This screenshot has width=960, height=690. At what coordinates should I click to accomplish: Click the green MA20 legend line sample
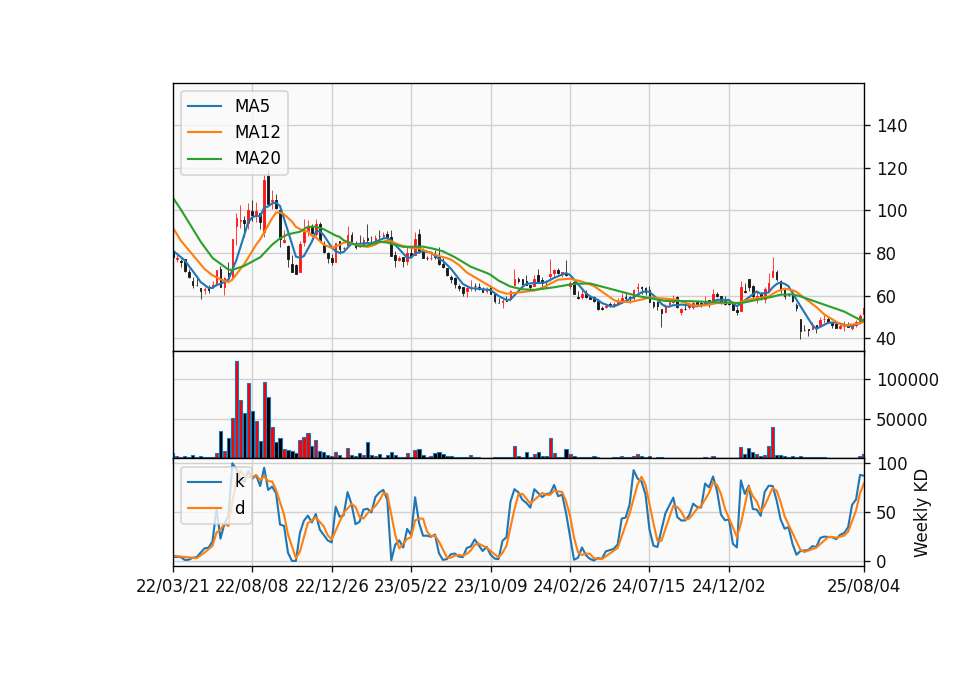[x=204, y=159]
